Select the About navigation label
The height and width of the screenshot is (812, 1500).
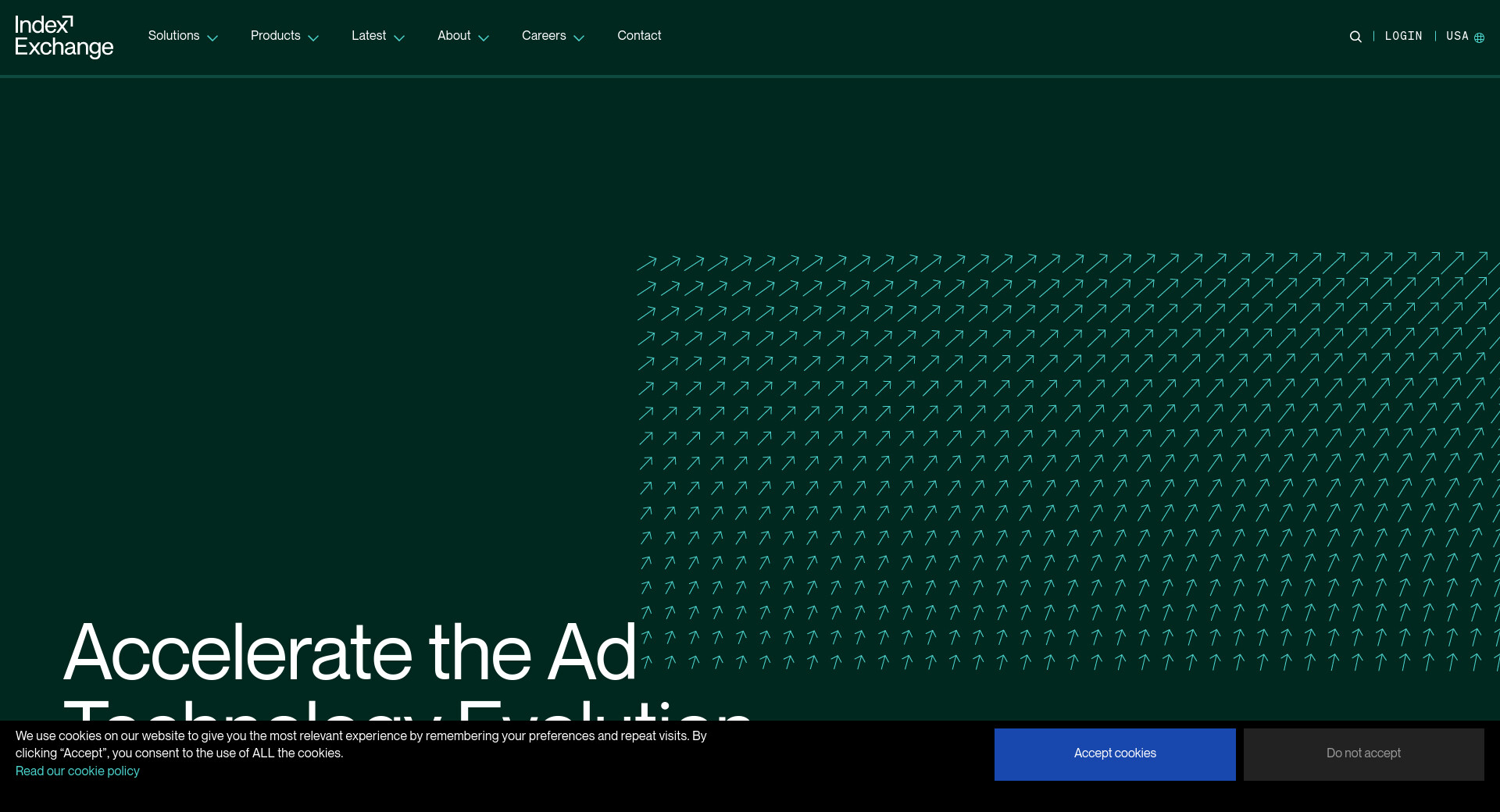454,36
